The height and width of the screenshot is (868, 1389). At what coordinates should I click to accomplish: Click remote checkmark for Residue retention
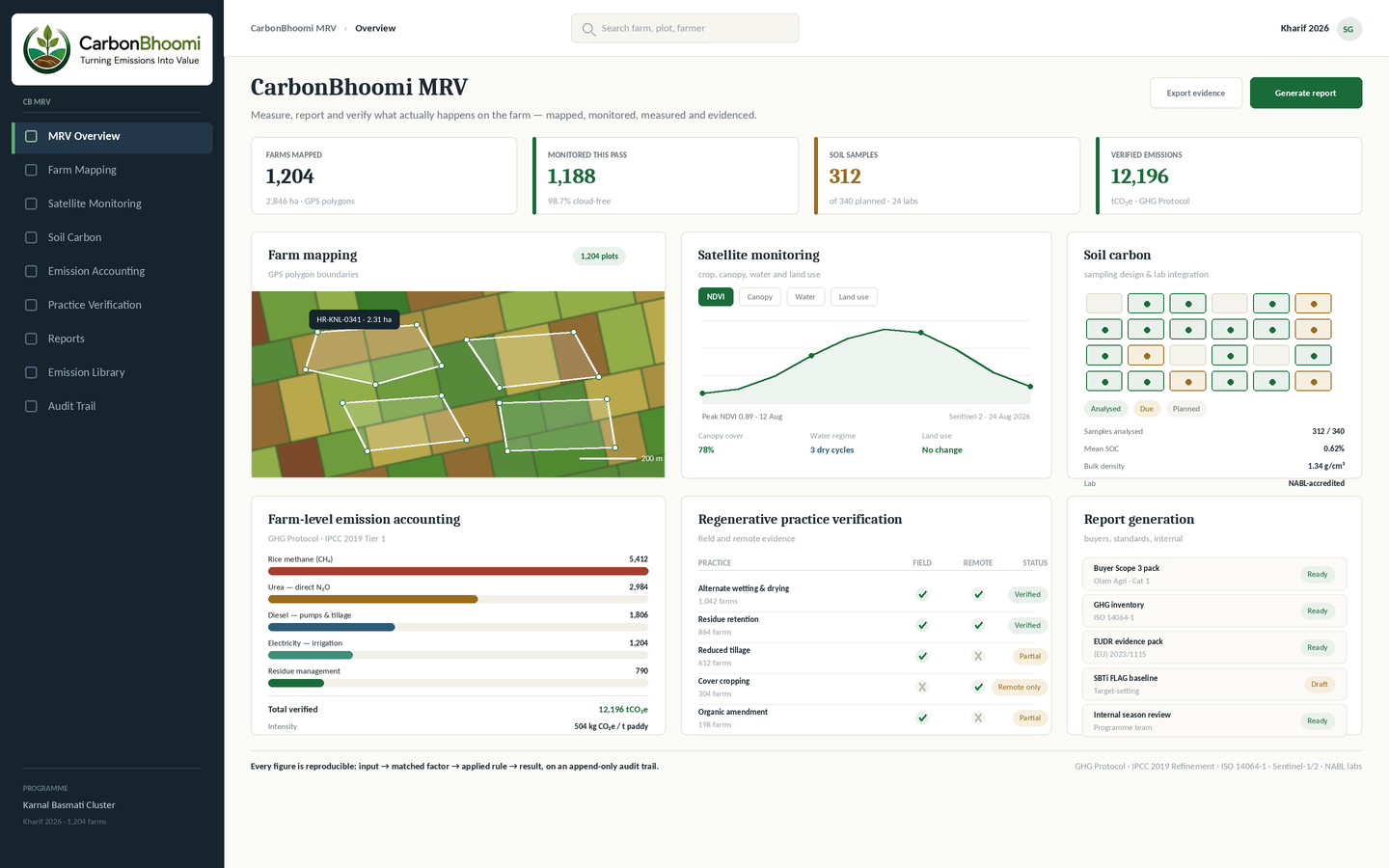pos(978,625)
